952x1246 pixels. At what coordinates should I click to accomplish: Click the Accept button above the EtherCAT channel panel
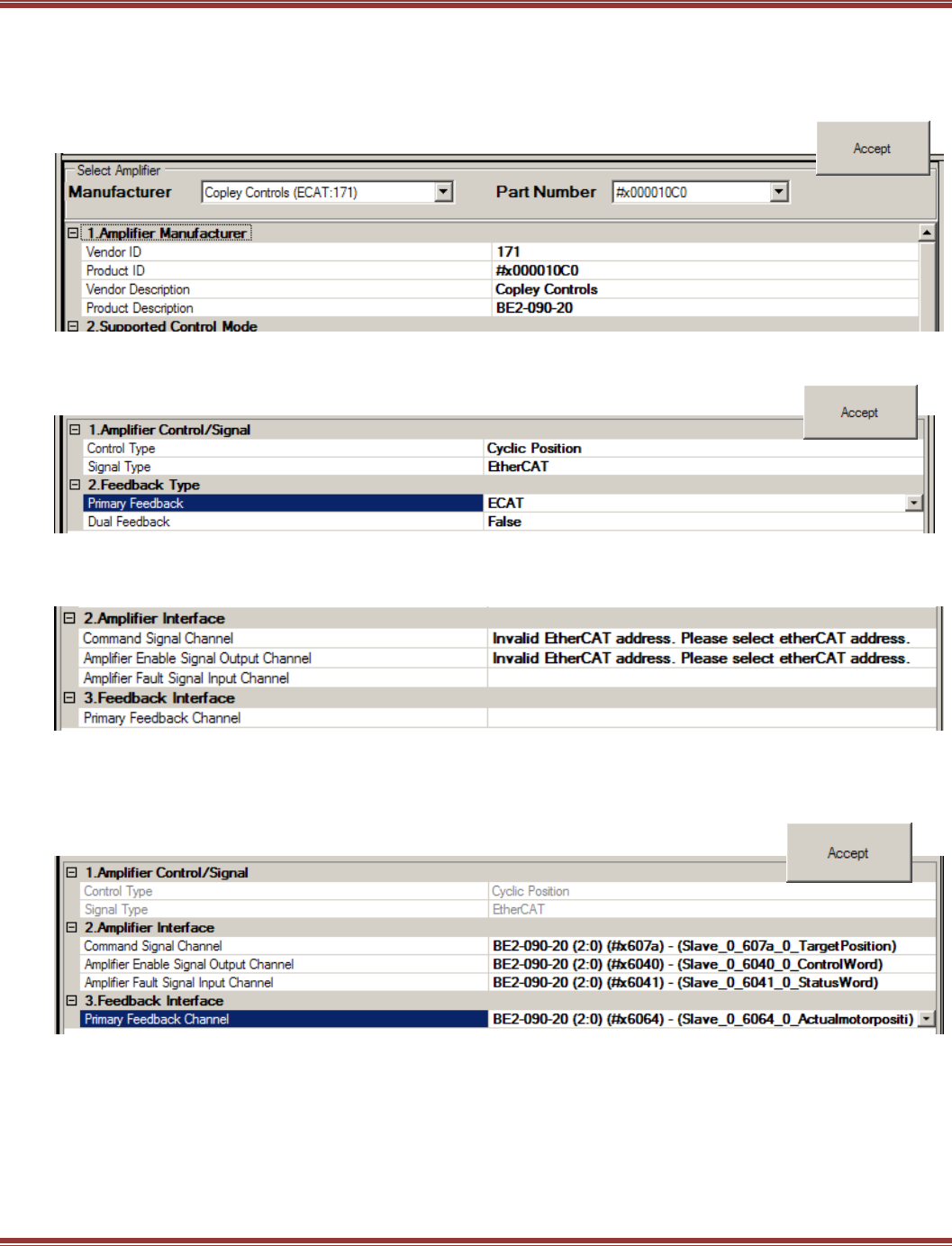[848, 852]
